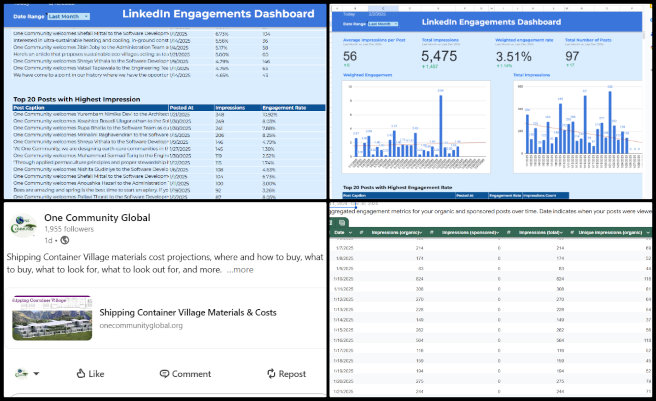The image size is (656, 401).
Task: Click the Top 20 Posts with Highest Impression heading
Action: pyautogui.click(x=77, y=99)
